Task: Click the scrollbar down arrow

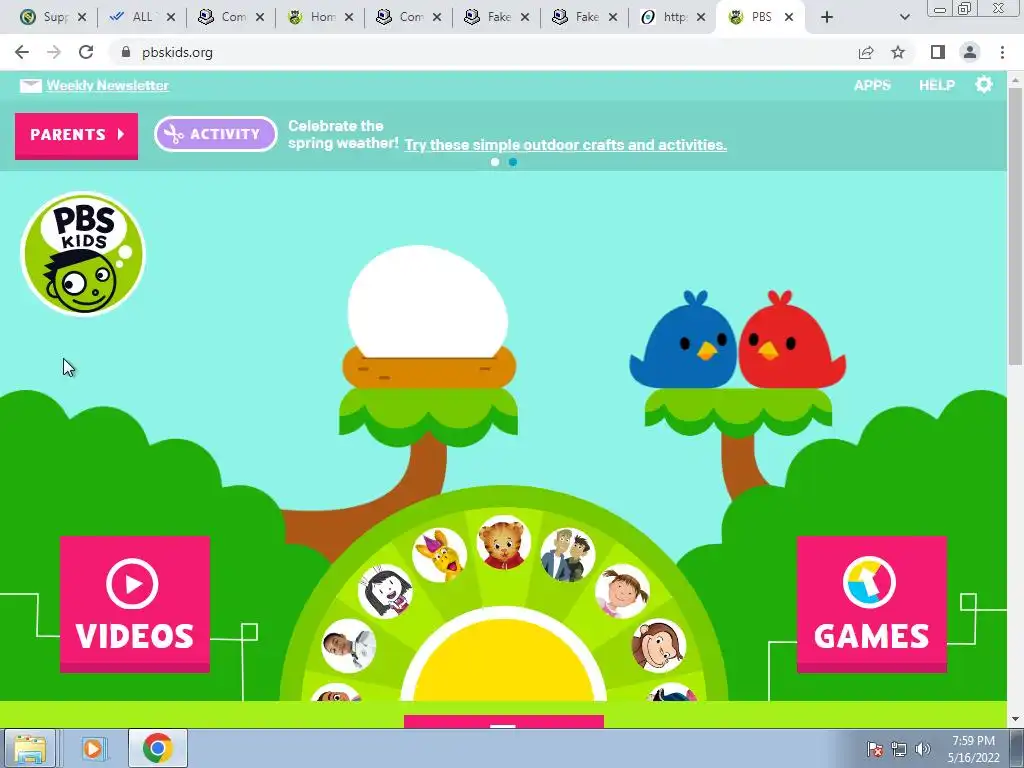Action: click(x=1015, y=720)
